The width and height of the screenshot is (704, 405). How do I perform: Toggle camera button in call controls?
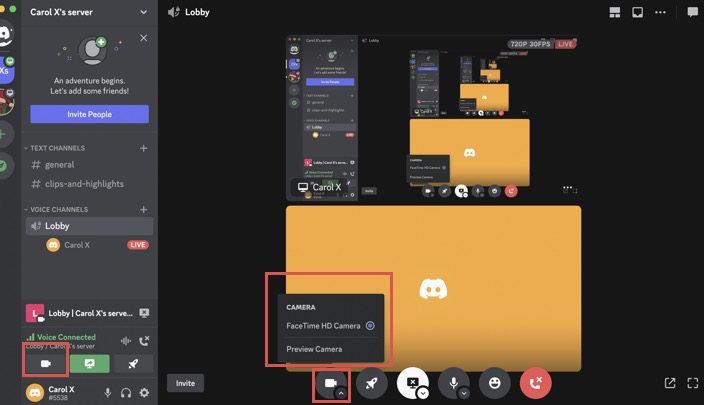click(x=331, y=383)
